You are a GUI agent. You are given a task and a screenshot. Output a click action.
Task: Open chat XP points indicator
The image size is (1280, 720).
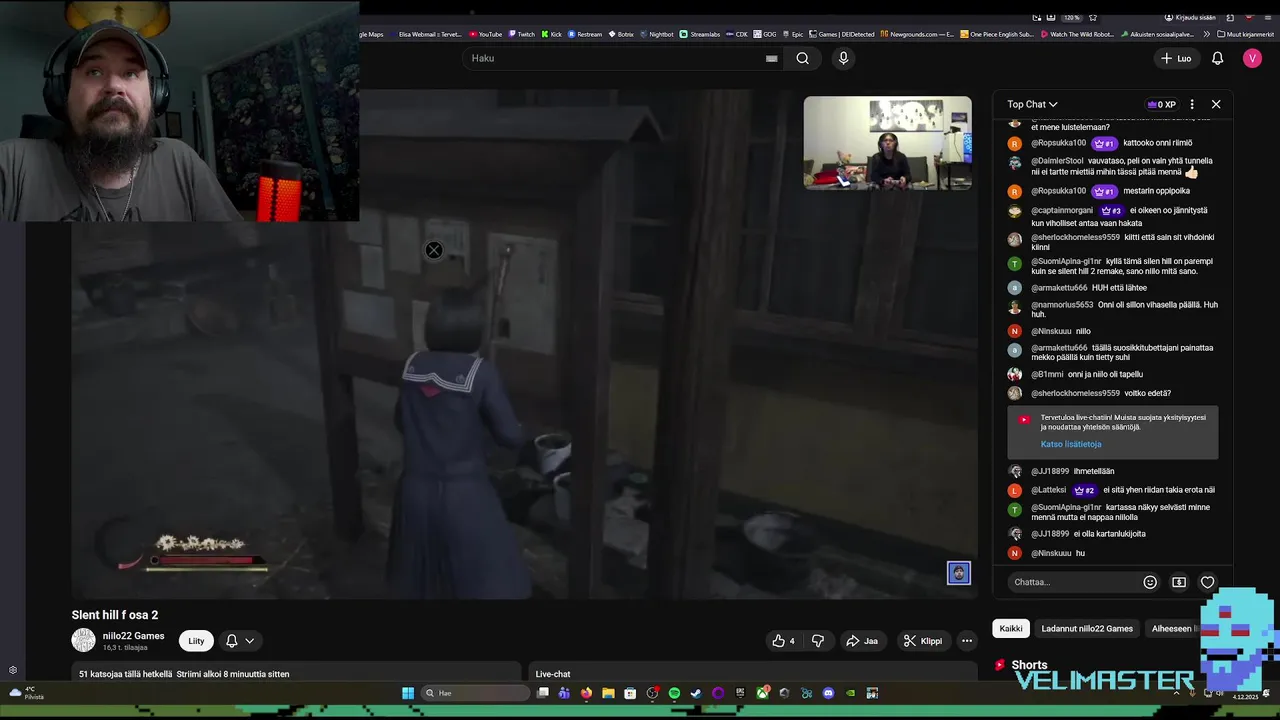tap(1161, 104)
